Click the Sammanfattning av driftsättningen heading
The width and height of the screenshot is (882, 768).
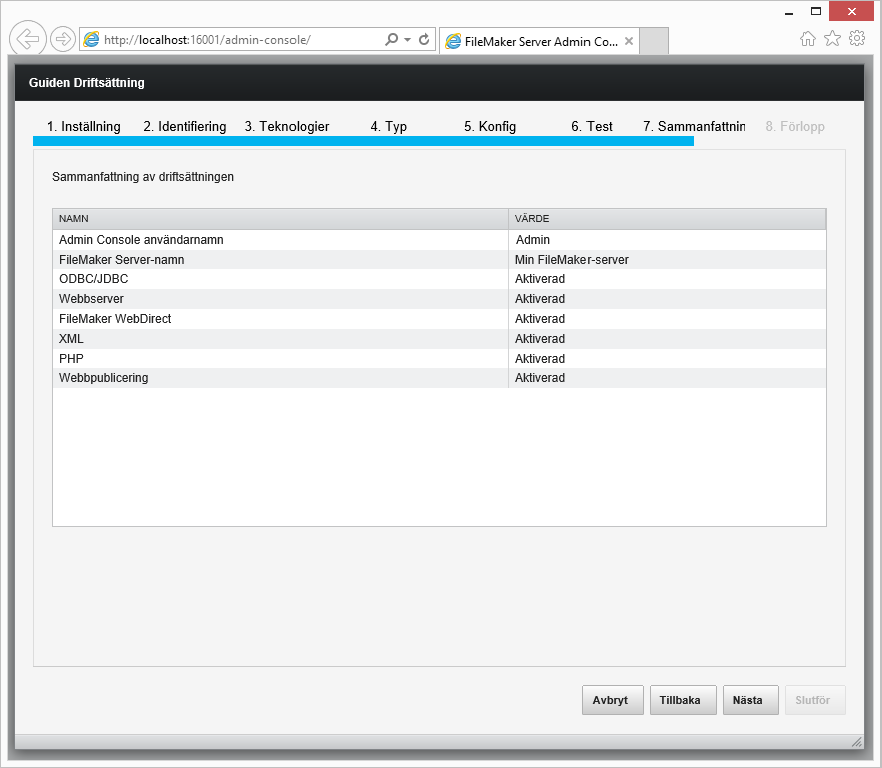(x=143, y=177)
